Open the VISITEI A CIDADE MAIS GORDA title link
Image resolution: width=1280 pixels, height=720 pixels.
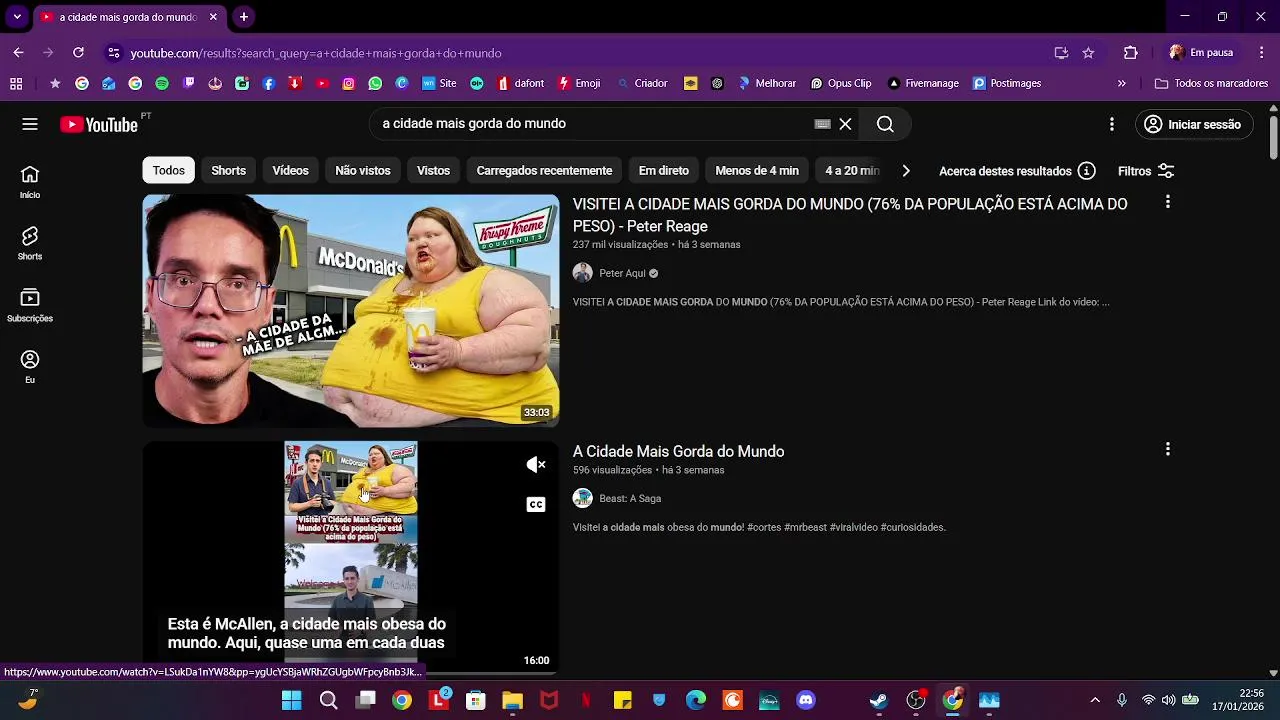tap(850, 215)
